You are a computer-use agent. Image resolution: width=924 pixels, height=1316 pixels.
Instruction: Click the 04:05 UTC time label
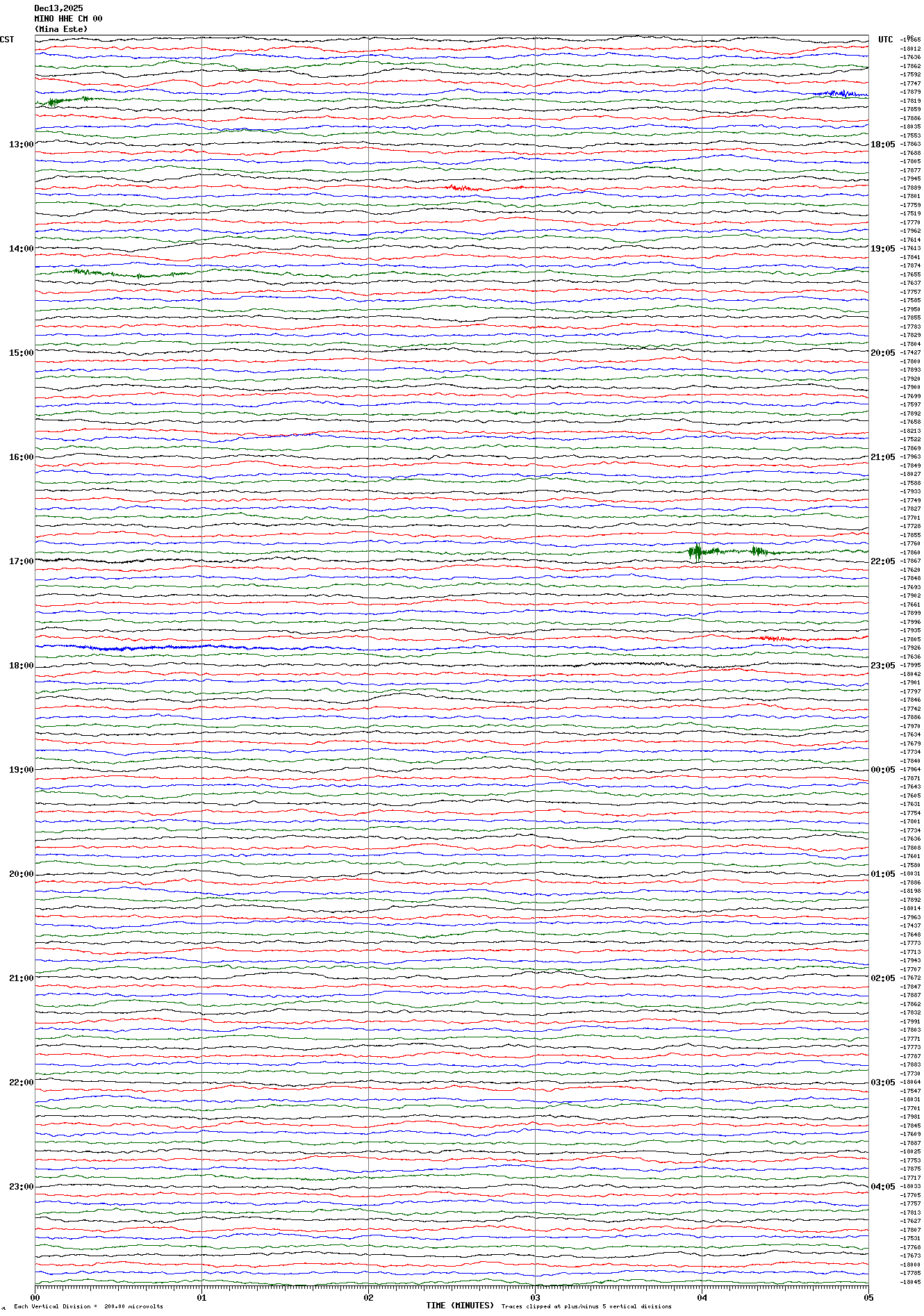tap(882, 1187)
